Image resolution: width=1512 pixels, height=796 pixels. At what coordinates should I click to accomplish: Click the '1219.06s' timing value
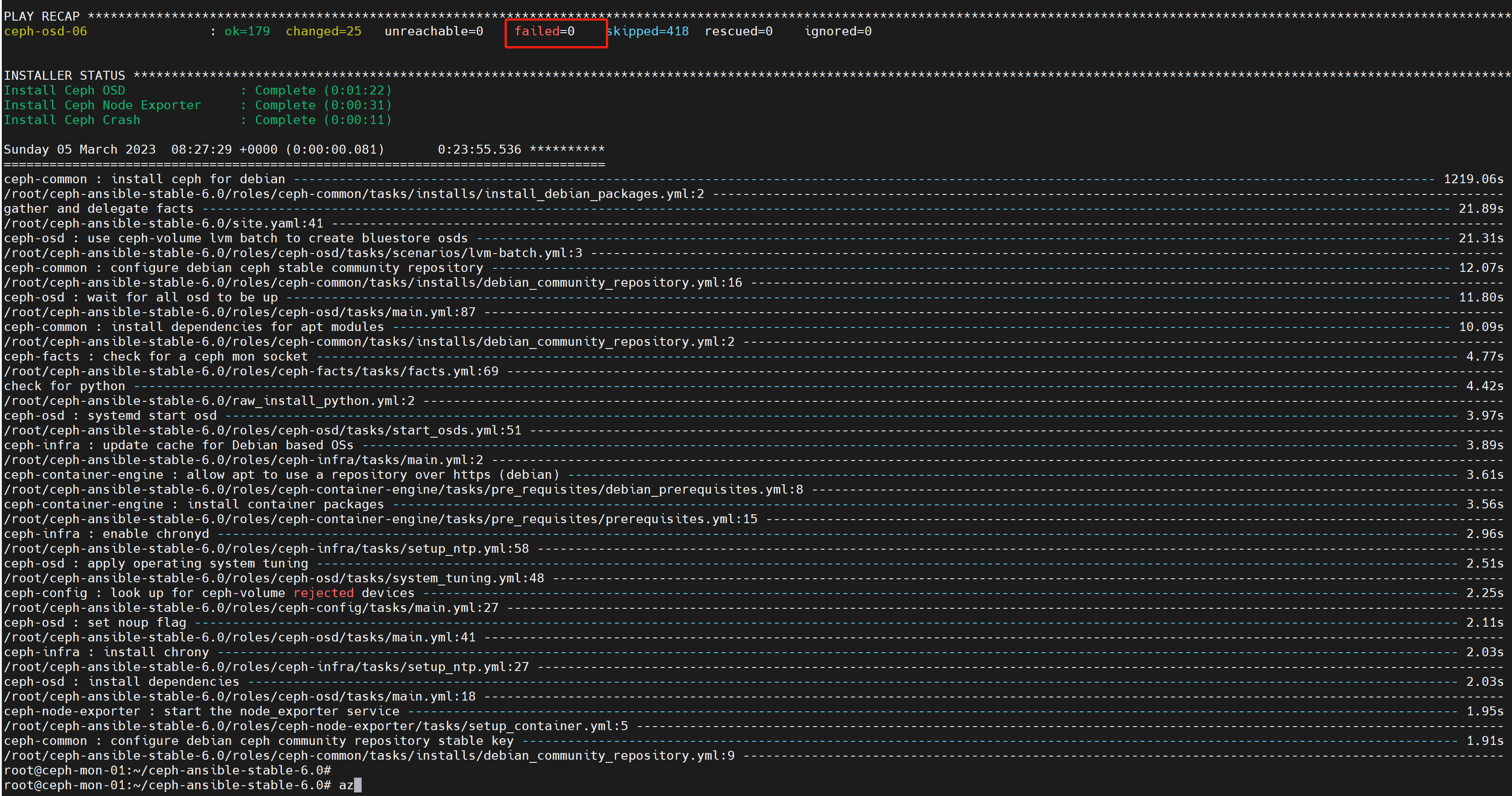(x=1473, y=179)
